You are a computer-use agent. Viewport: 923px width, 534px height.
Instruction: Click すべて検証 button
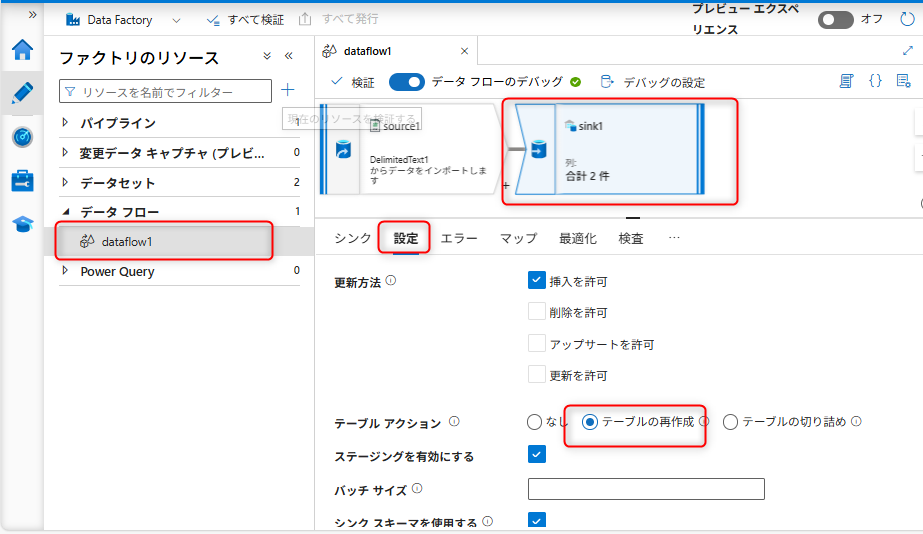pos(245,20)
